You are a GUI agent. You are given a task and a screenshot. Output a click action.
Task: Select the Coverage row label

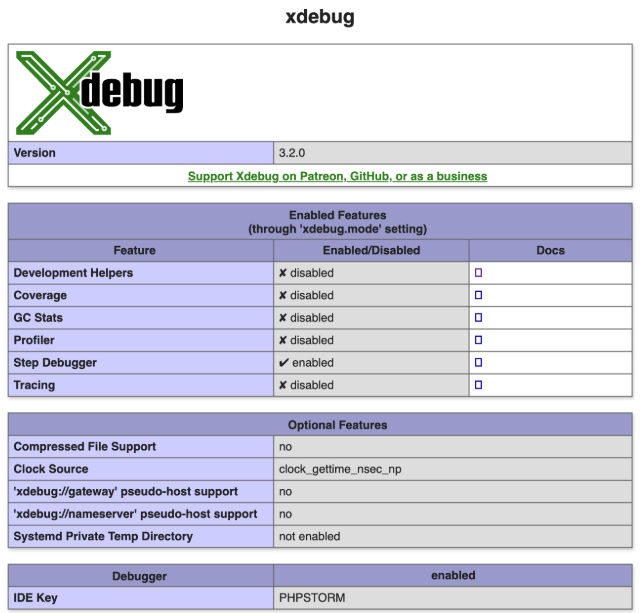click(x=40, y=295)
